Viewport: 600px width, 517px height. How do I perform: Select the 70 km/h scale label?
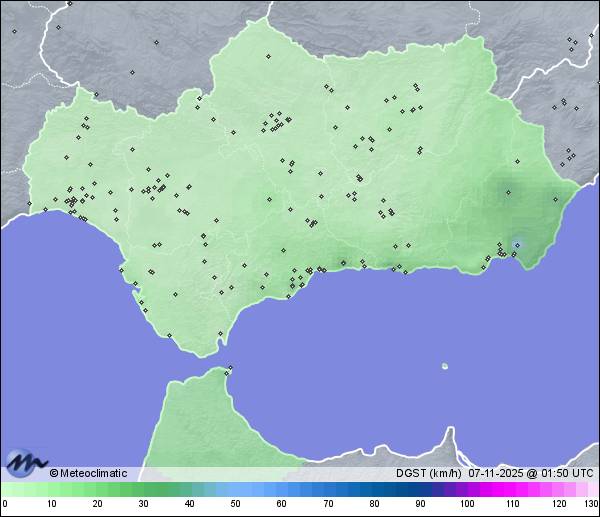pos(328,504)
